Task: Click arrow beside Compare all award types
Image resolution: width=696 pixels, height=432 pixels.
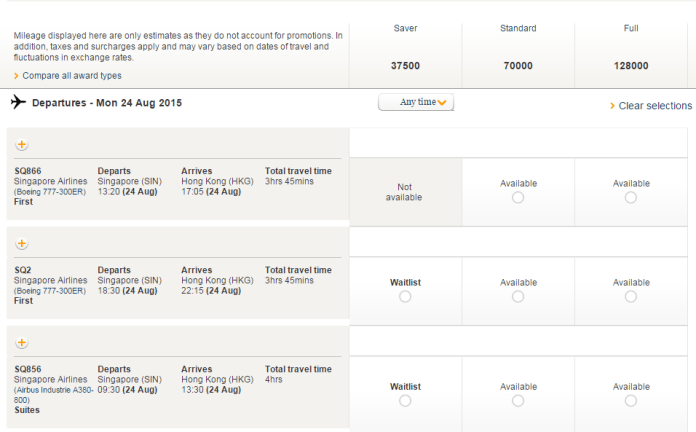Action: tap(16, 76)
